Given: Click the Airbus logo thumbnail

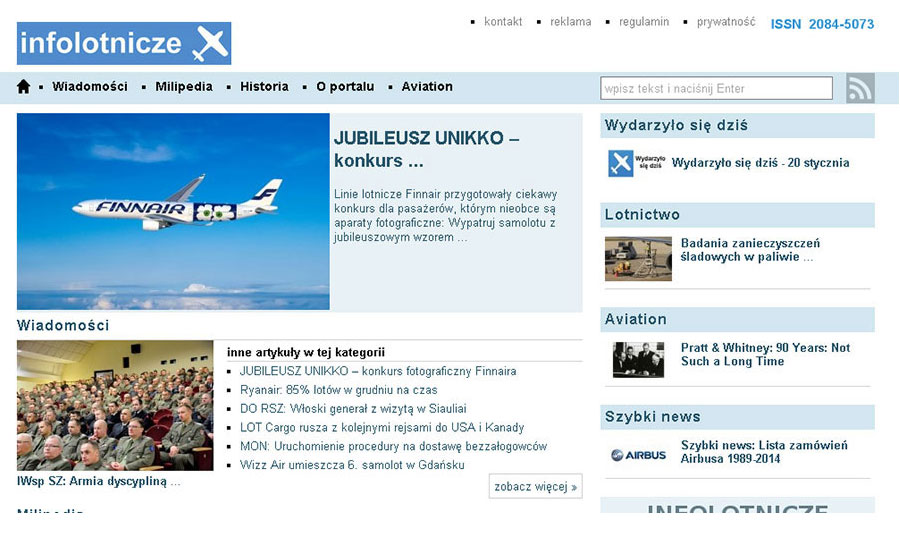Looking at the screenshot, I should coord(638,455).
